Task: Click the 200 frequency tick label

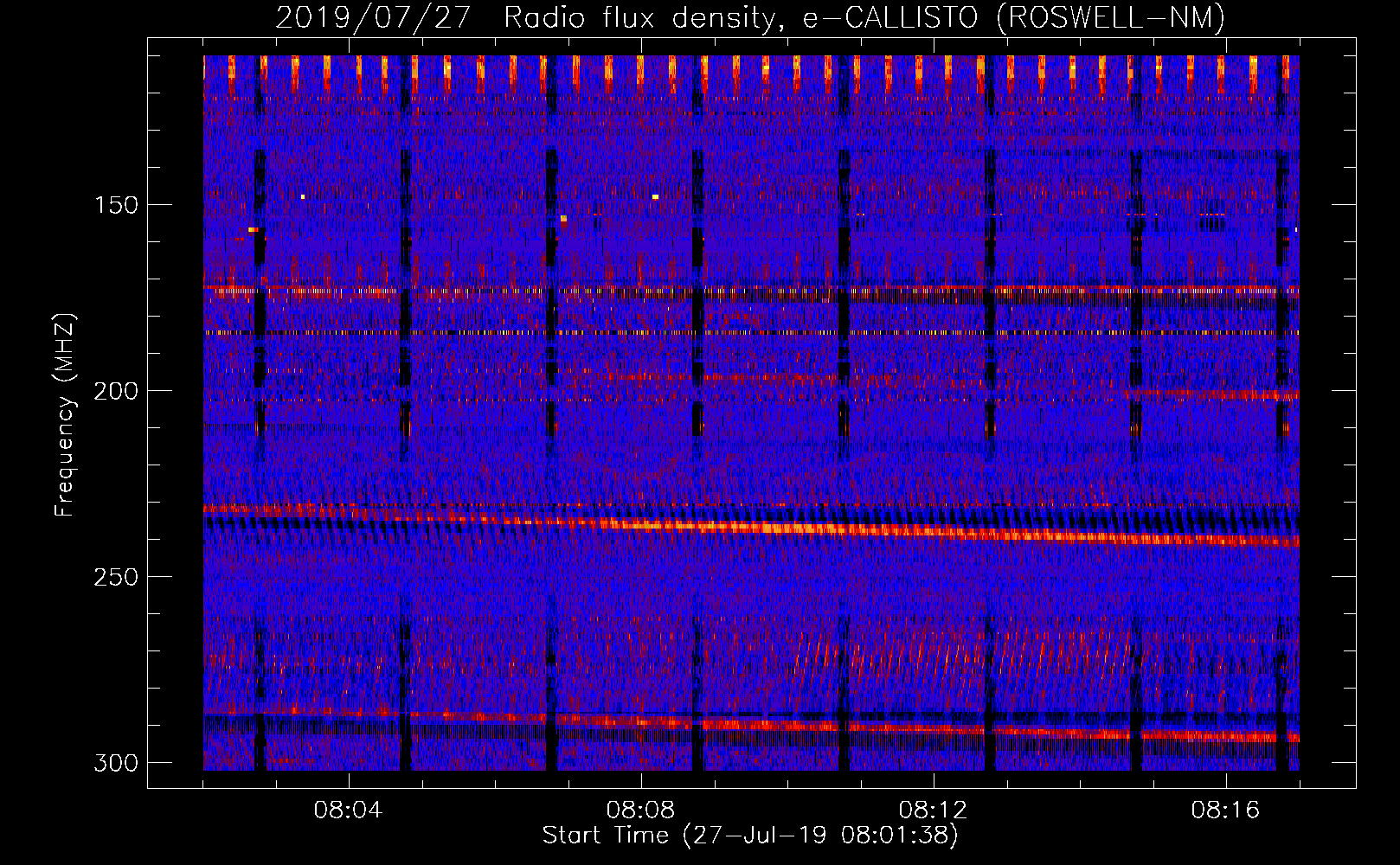Action: pyautogui.click(x=116, y=391)
